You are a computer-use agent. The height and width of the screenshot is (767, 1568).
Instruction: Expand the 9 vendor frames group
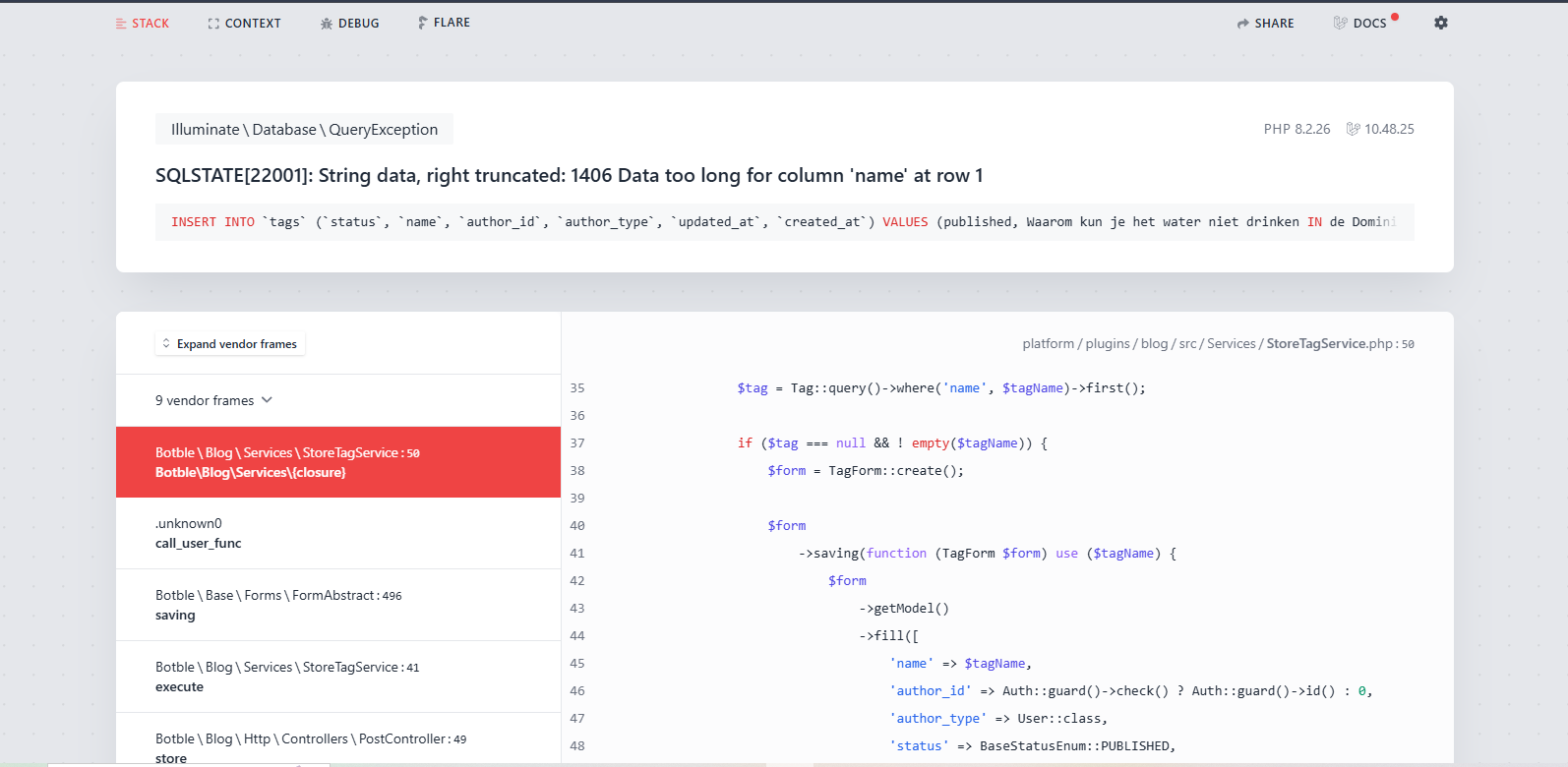tap(205, 400)
